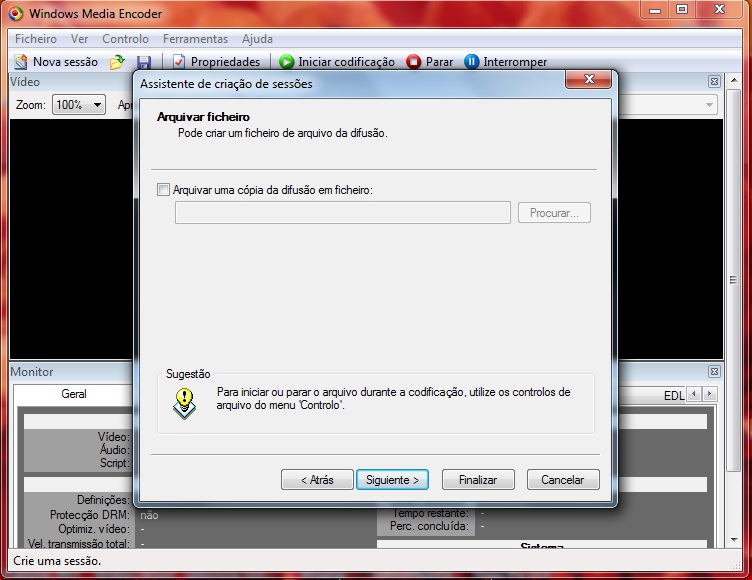Click the archive file path field
Screen dimensions: 752x580
342,213
